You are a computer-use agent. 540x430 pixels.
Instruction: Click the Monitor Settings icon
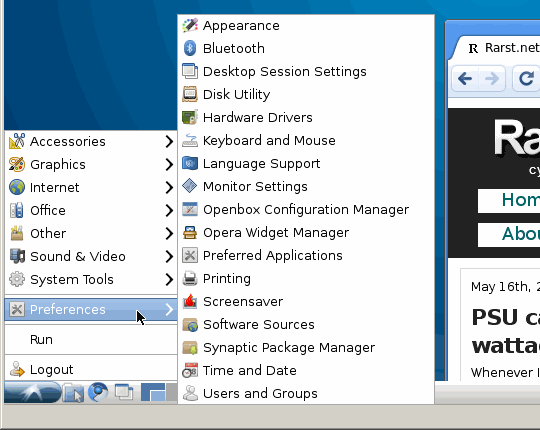190,186
